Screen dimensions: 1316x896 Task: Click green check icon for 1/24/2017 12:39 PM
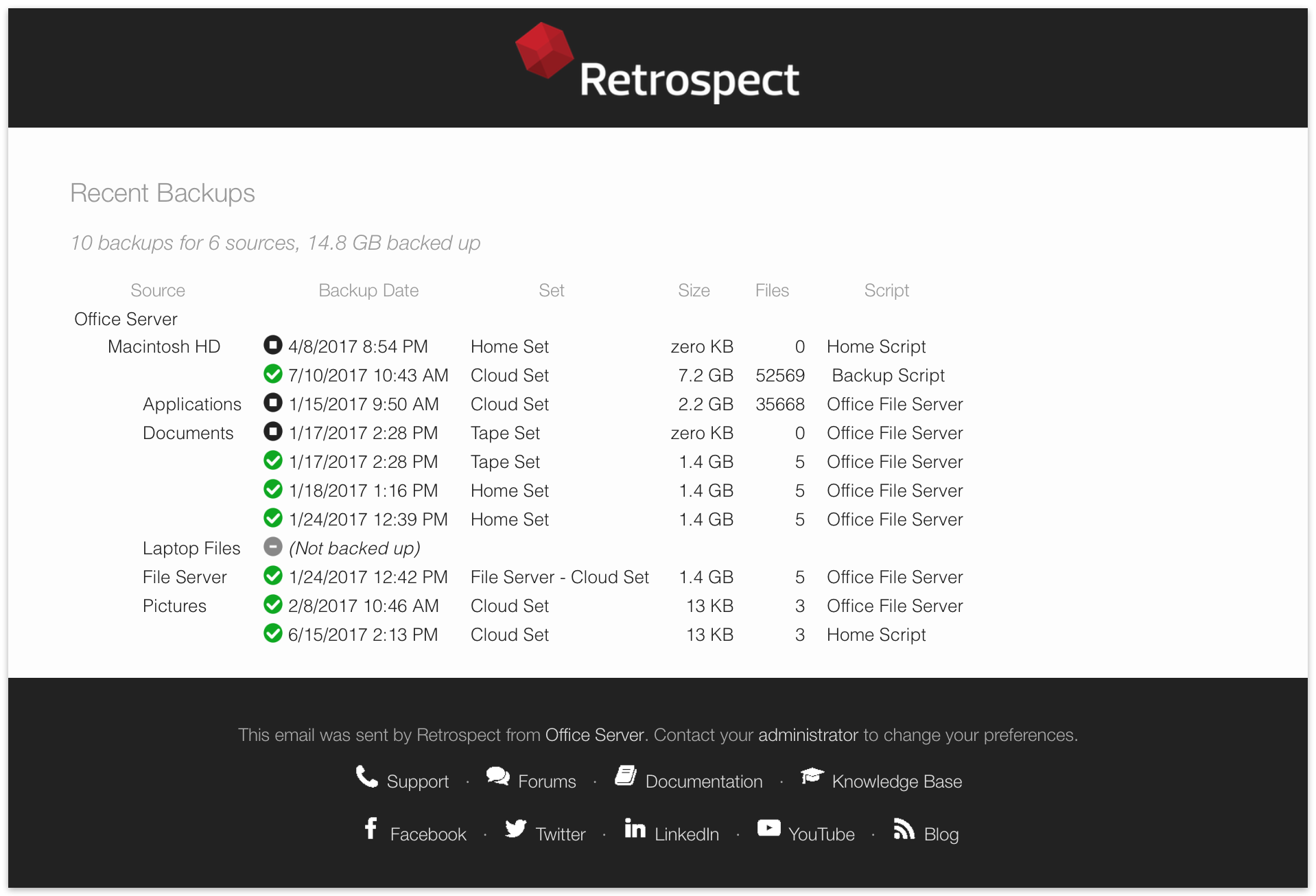273,517
